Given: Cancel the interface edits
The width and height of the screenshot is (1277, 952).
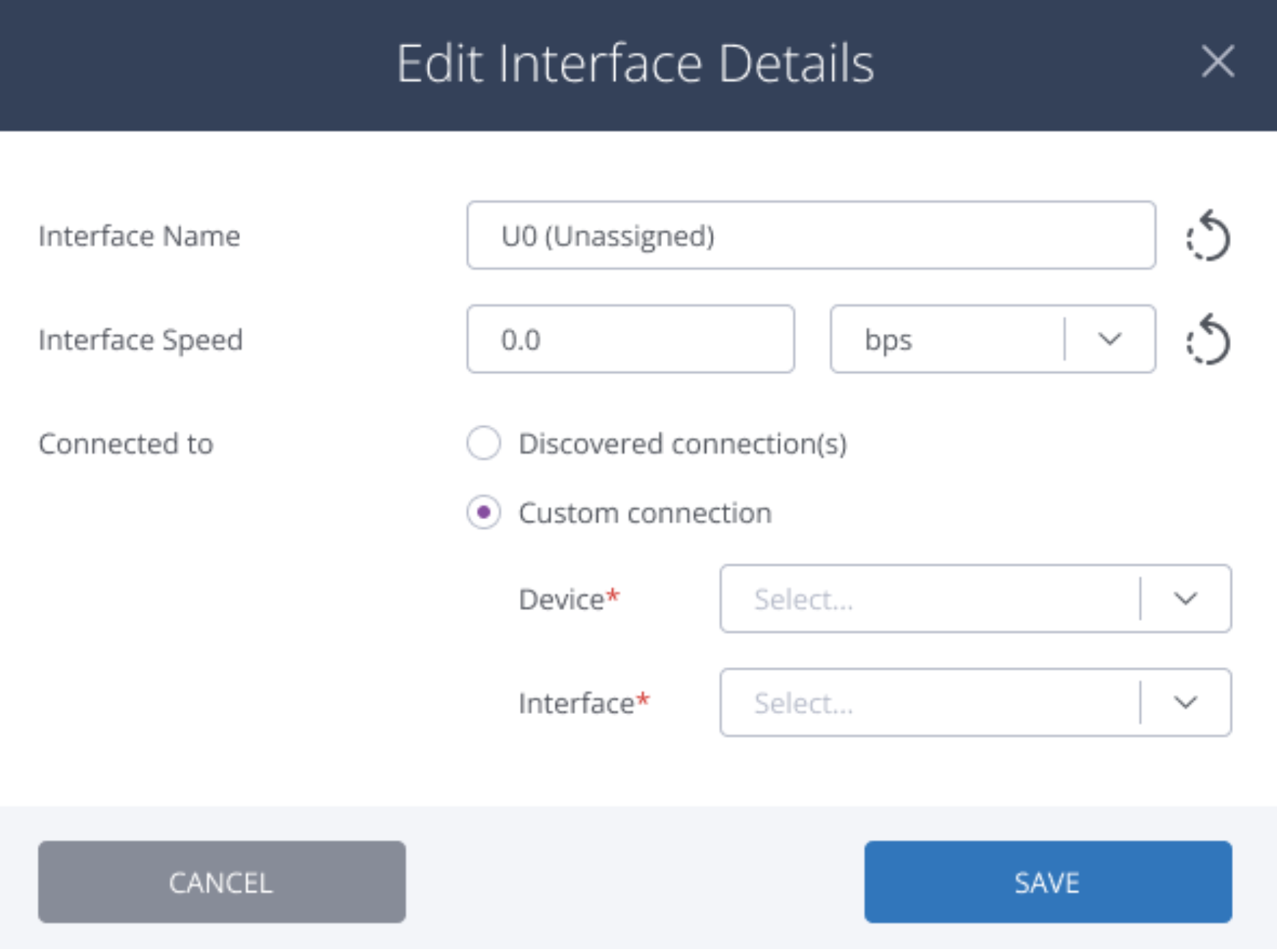Looking at the screenshot, I should 222,882.
